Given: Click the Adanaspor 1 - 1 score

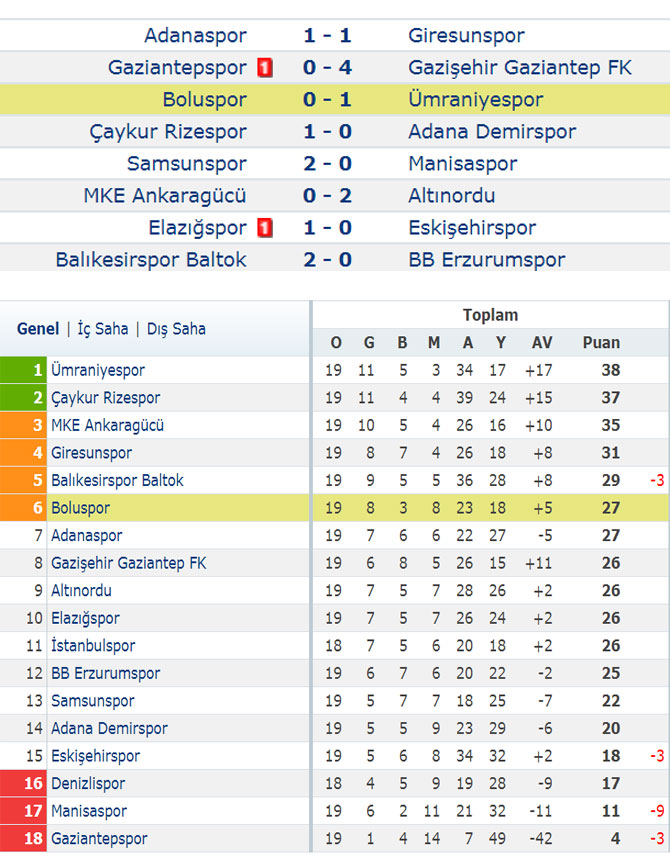Looking at the screenshot, I should [x=327, y=36].
